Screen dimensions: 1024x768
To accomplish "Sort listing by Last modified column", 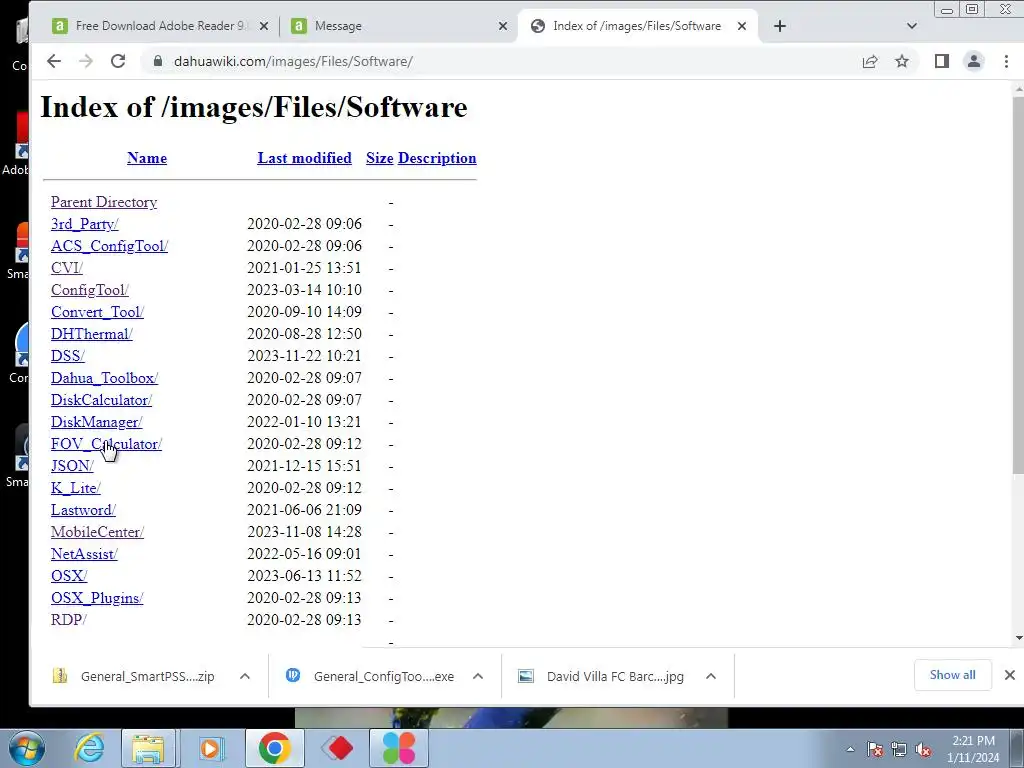I will [304, 158].
